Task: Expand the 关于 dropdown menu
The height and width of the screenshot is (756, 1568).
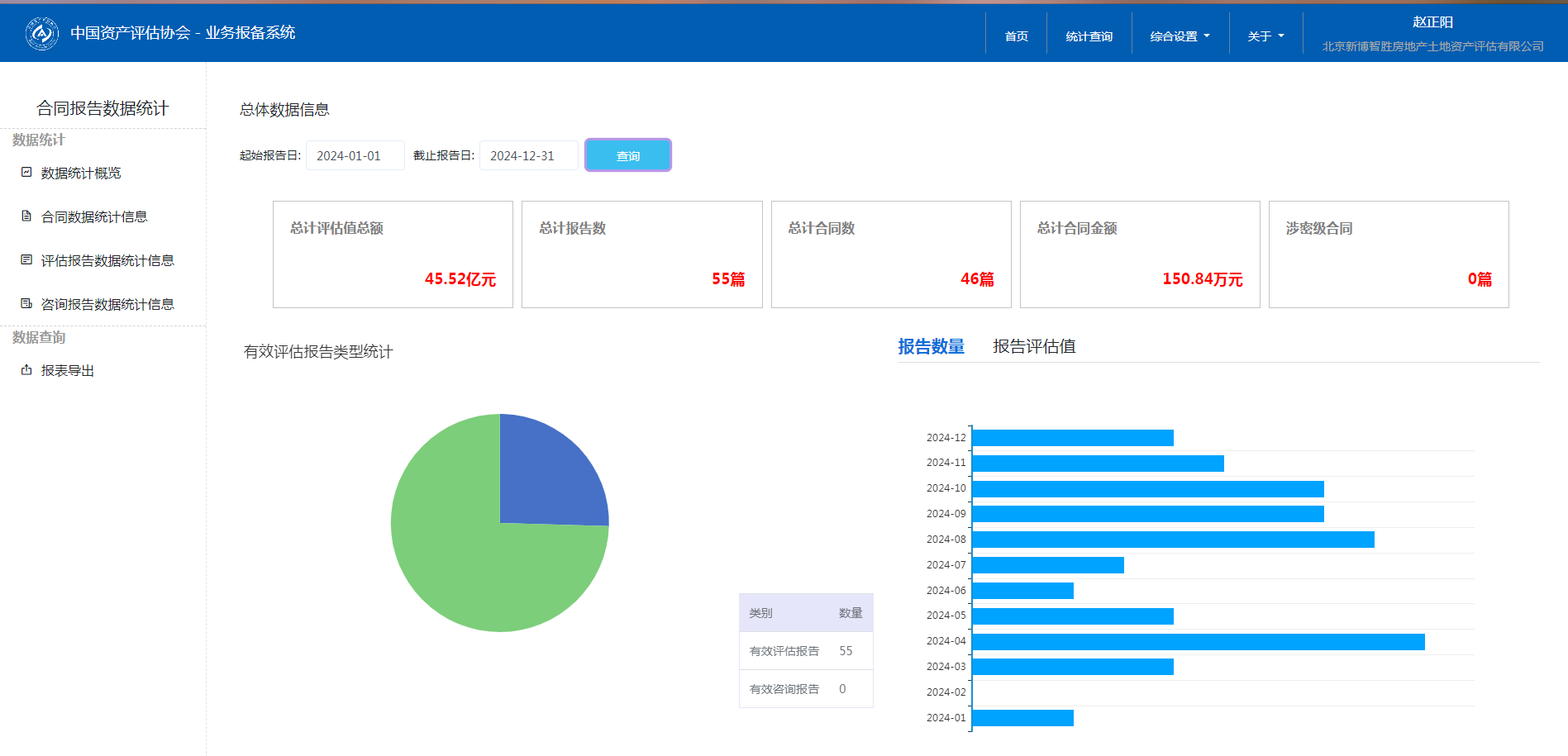Action: tap(1265, 36)
